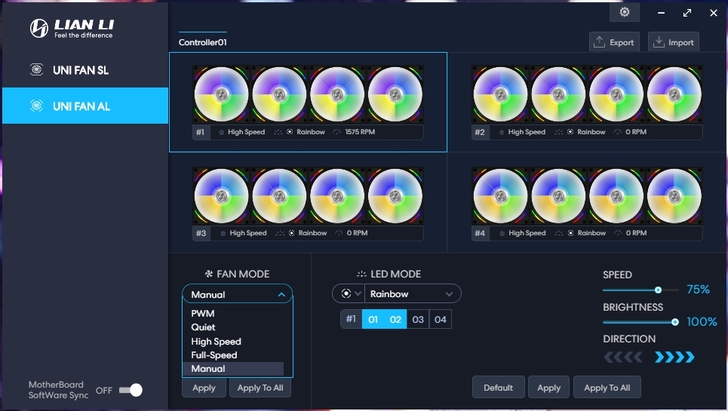Click Apply To All under fan mode
This screenshot has width=728, height=411.
click(x=260, y=388)
